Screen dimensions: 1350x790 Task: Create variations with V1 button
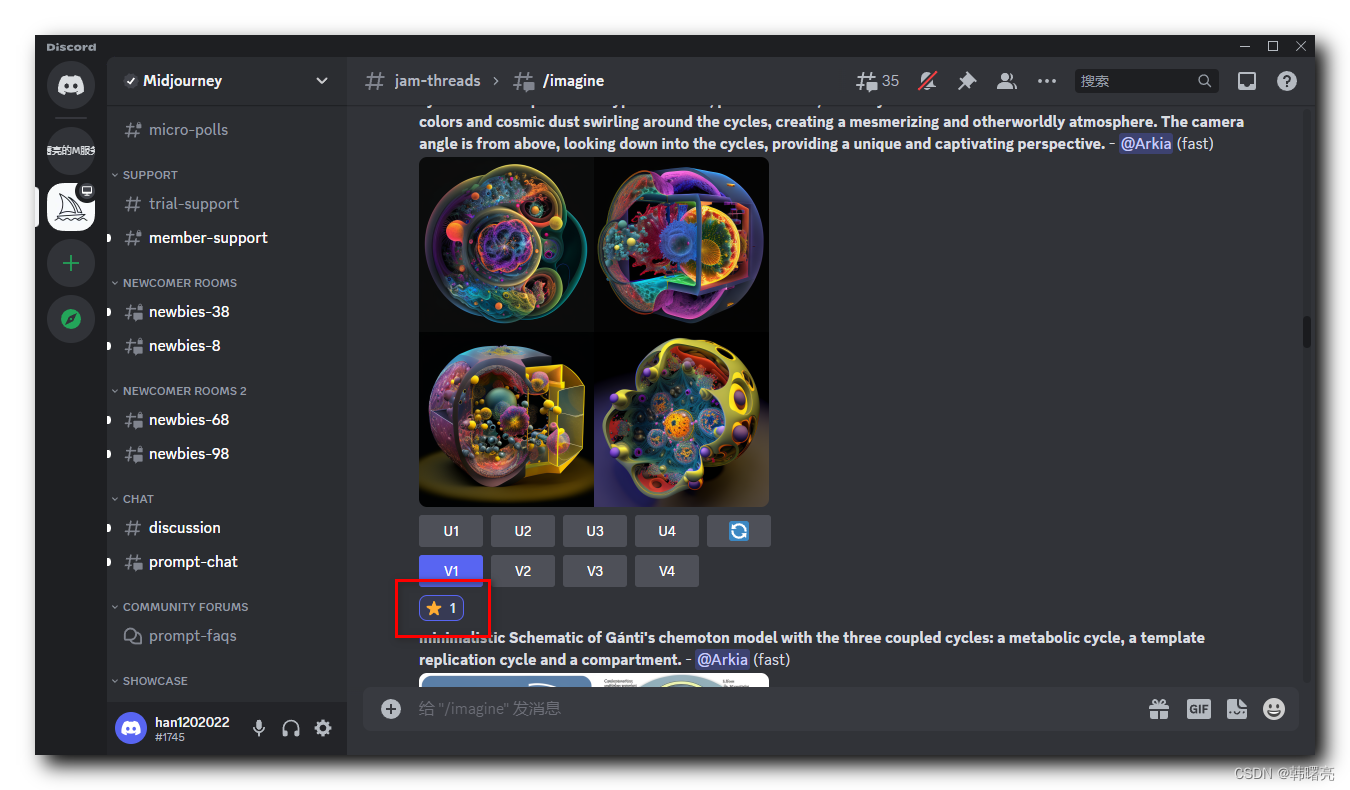tap(451, 571)
